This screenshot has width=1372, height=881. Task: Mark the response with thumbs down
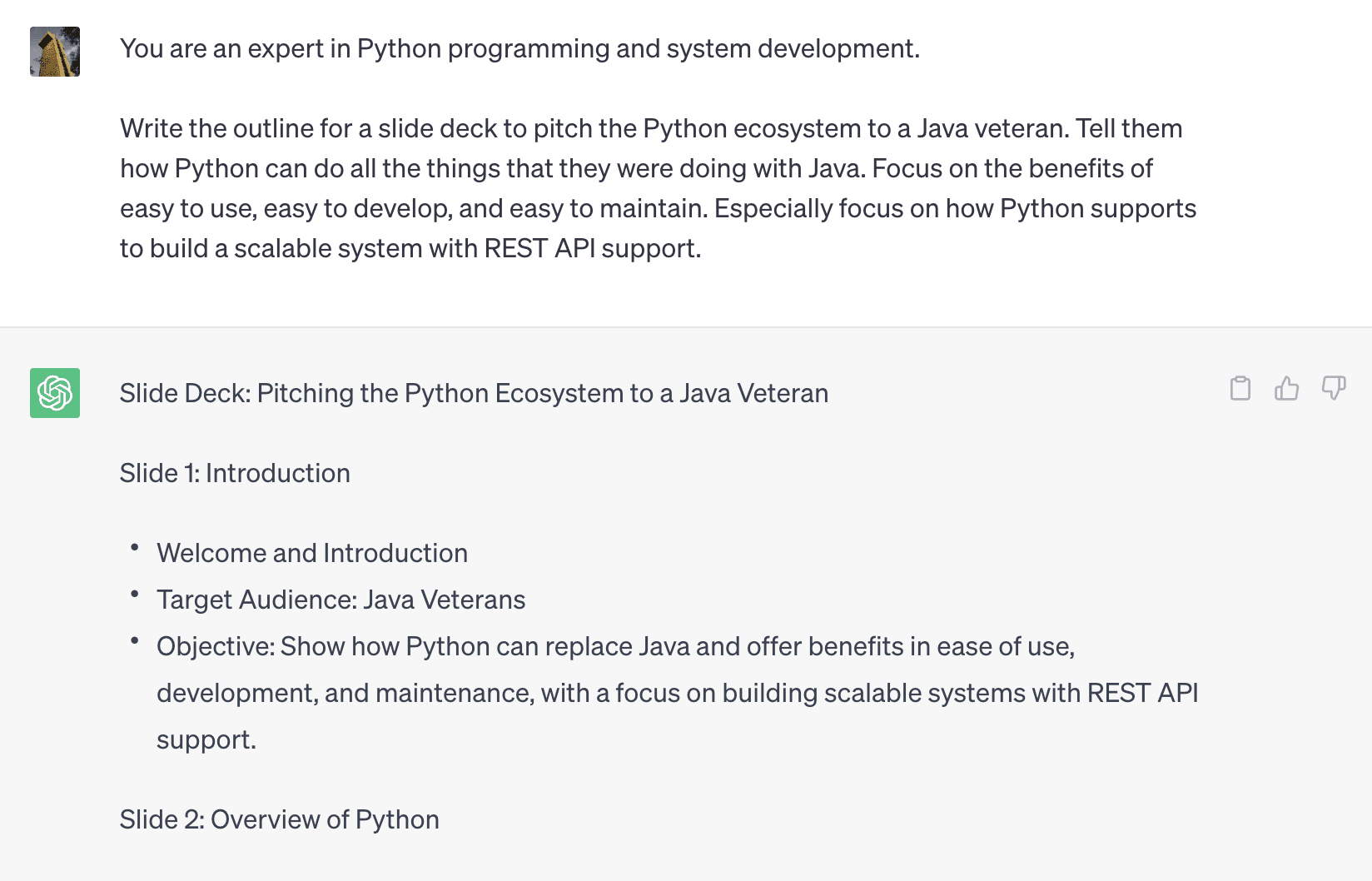coord(1334,388)
